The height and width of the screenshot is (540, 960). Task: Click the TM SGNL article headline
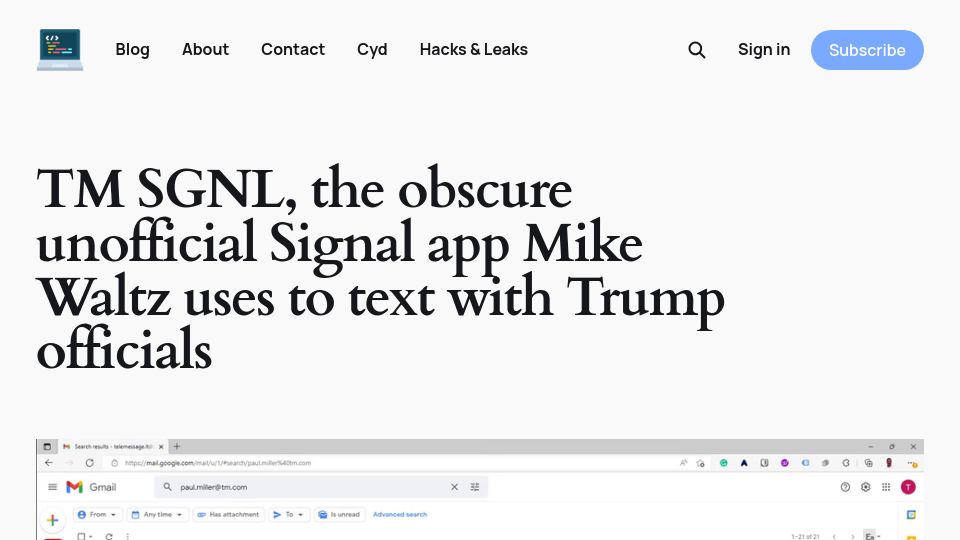click(x=380, y=269)
